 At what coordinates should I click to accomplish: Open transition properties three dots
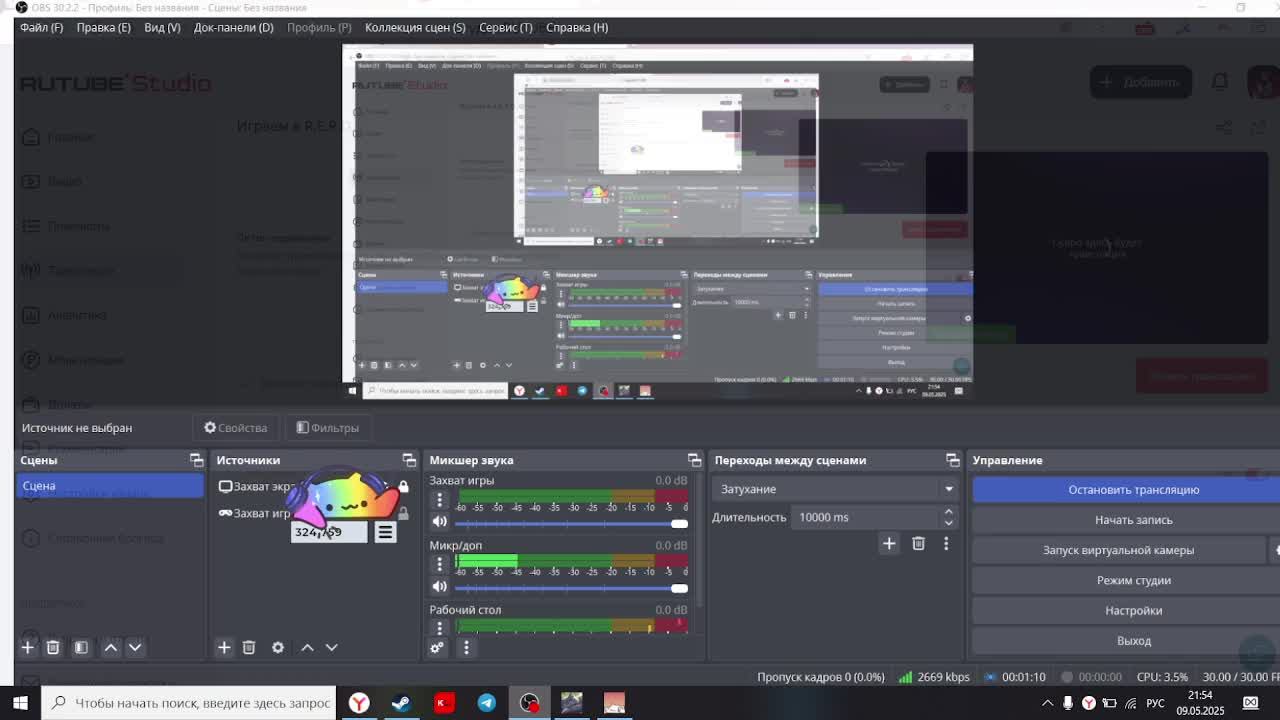pyautogui.click(x=946, y=543)
